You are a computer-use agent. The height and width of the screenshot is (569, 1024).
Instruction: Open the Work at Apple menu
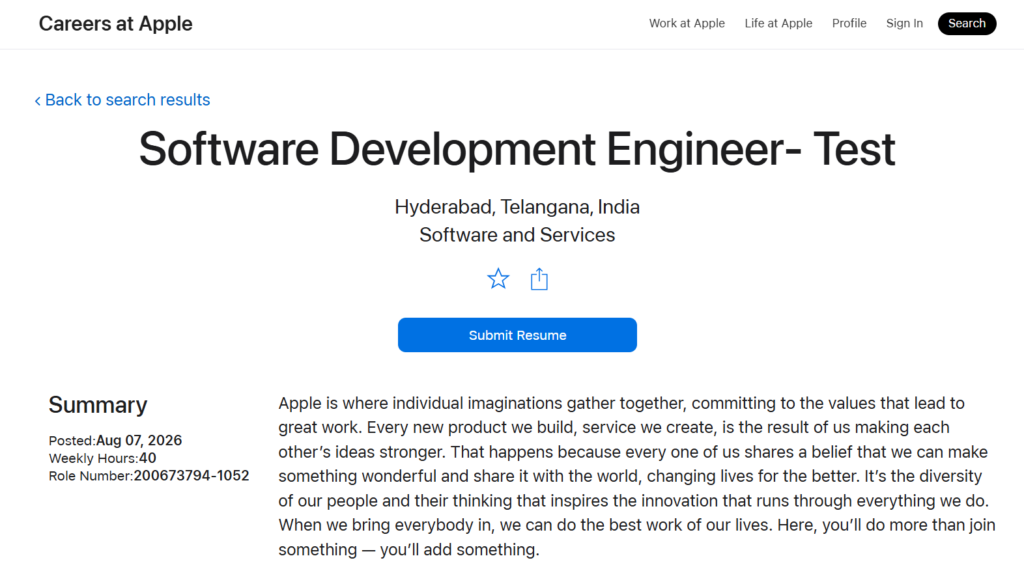tap(686, 24)
